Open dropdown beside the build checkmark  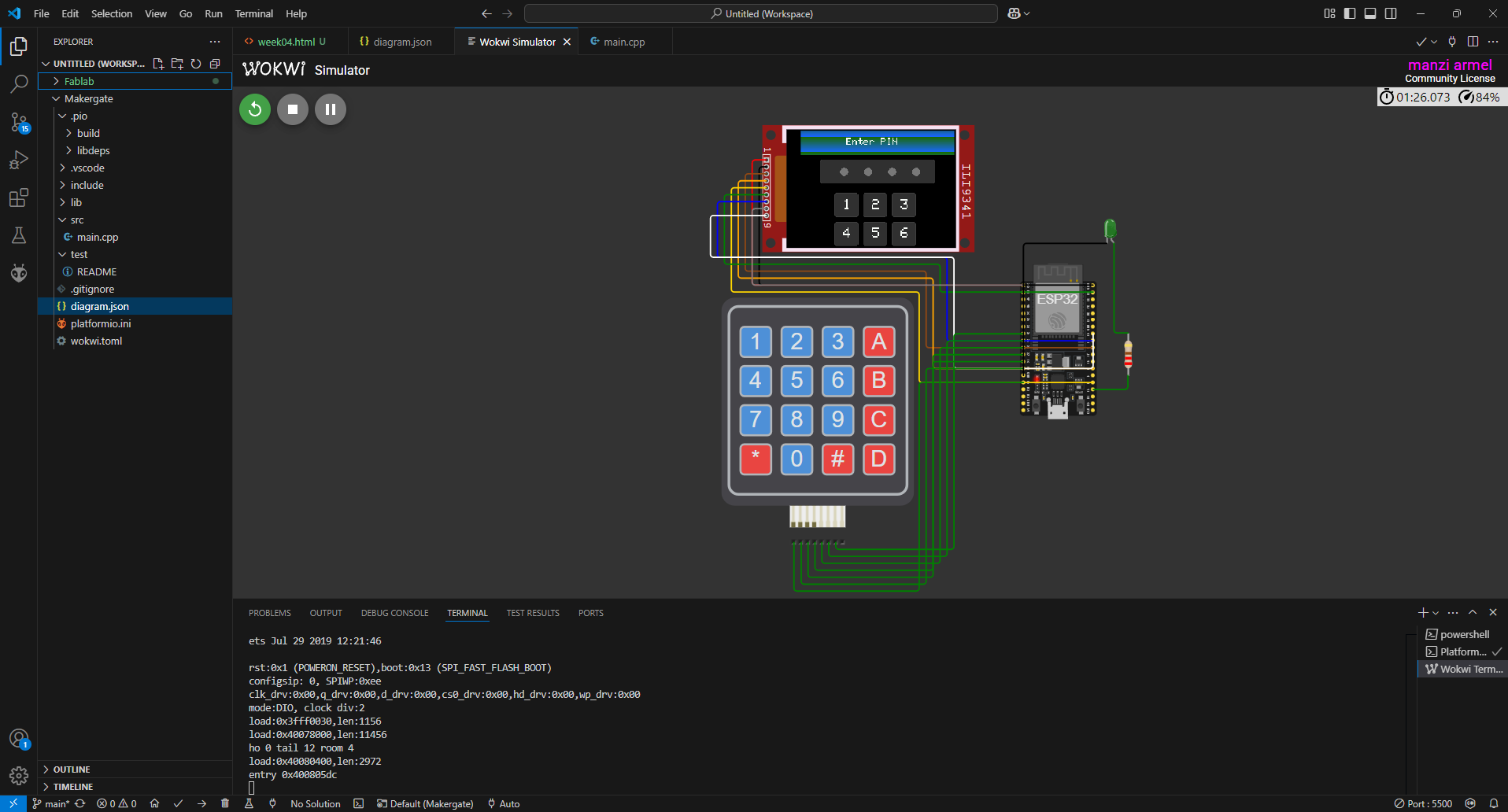[x=1434, y=42]
